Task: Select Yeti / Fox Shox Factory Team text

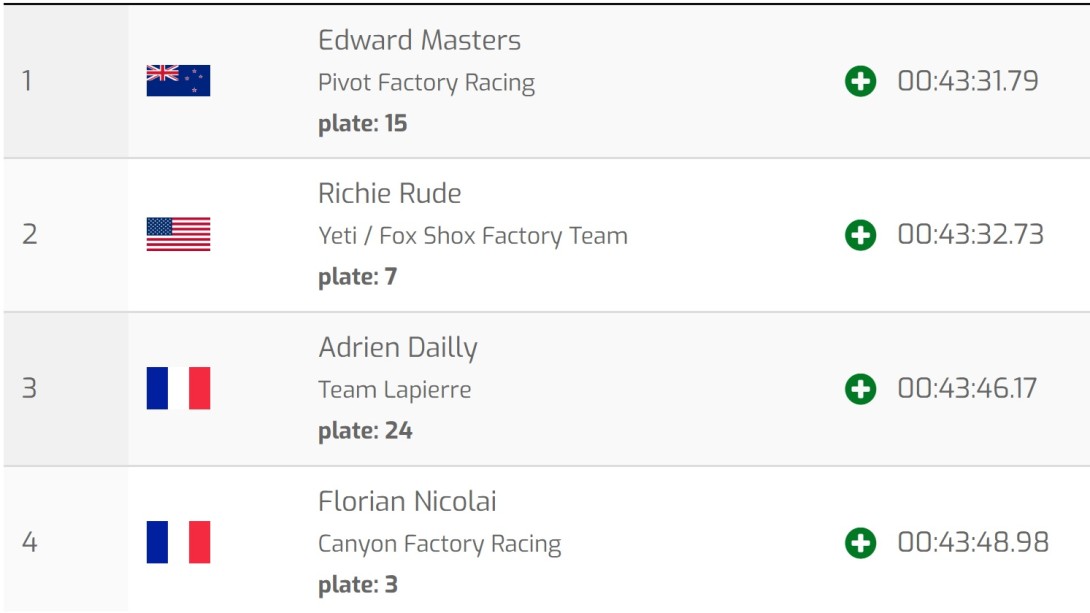Action: (x=473, y=236)
